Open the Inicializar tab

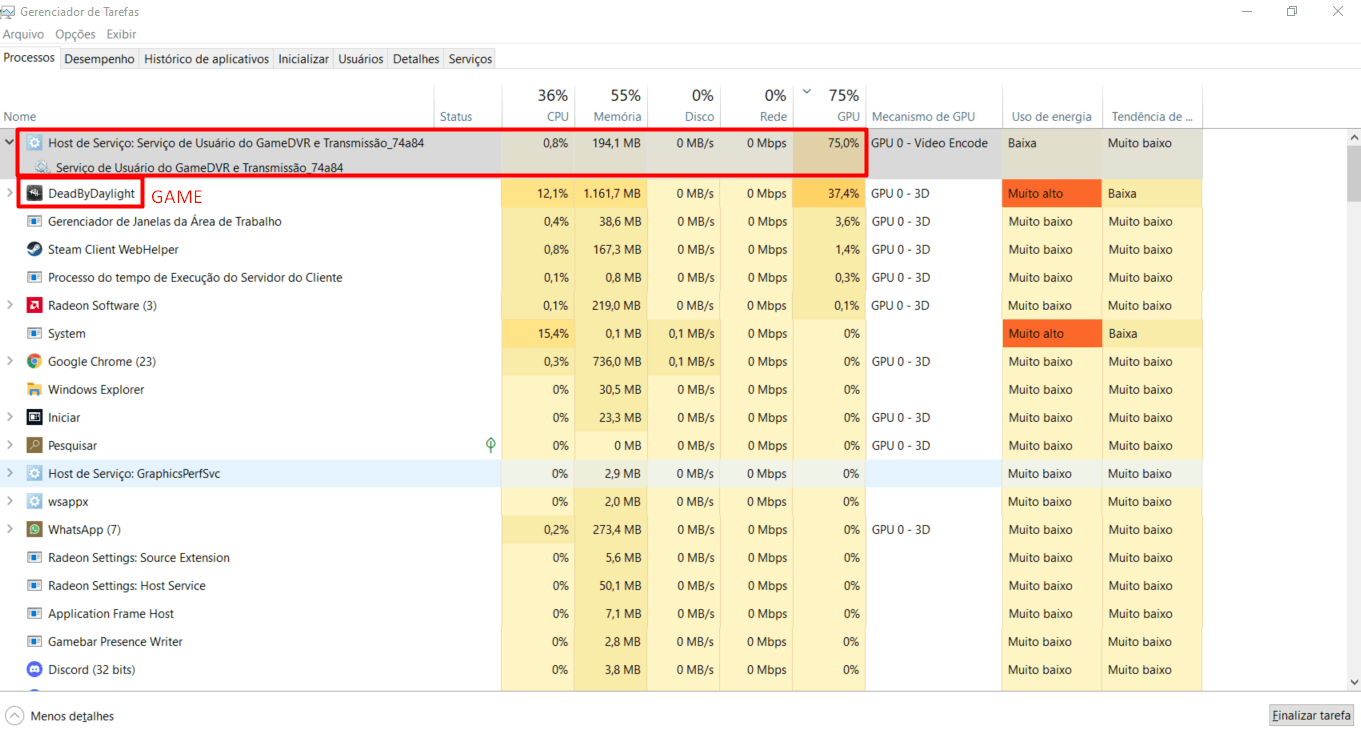coord(303,59)
